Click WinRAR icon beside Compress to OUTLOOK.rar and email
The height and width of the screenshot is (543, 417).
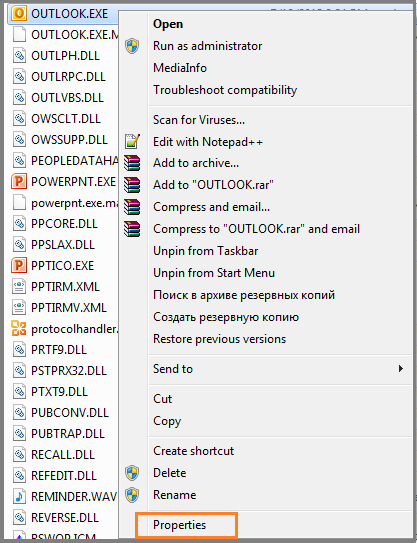click(x=132, y=229)
